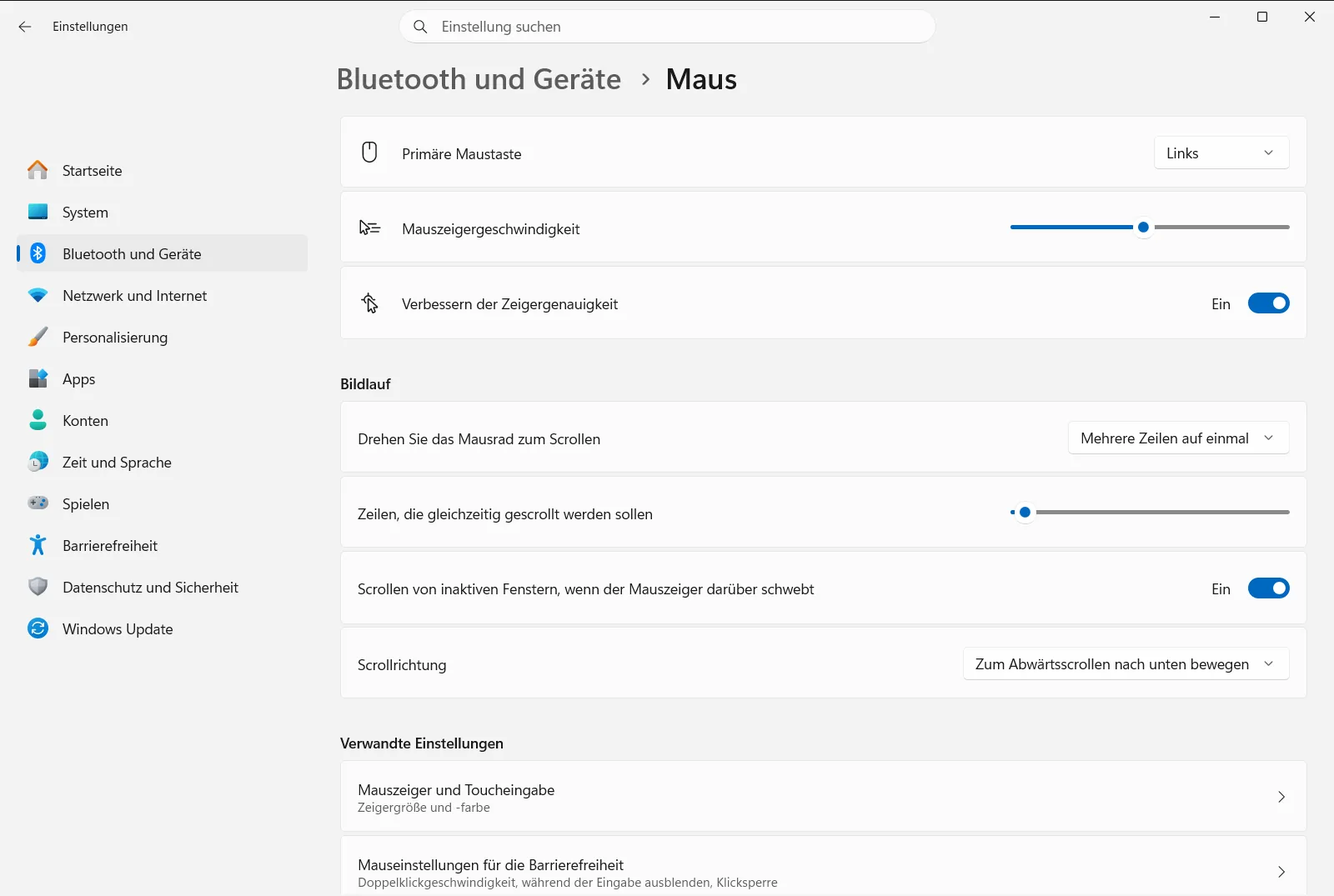Select System in the sidebar
Screen dimensions: 1334x896
coord(162,212)
